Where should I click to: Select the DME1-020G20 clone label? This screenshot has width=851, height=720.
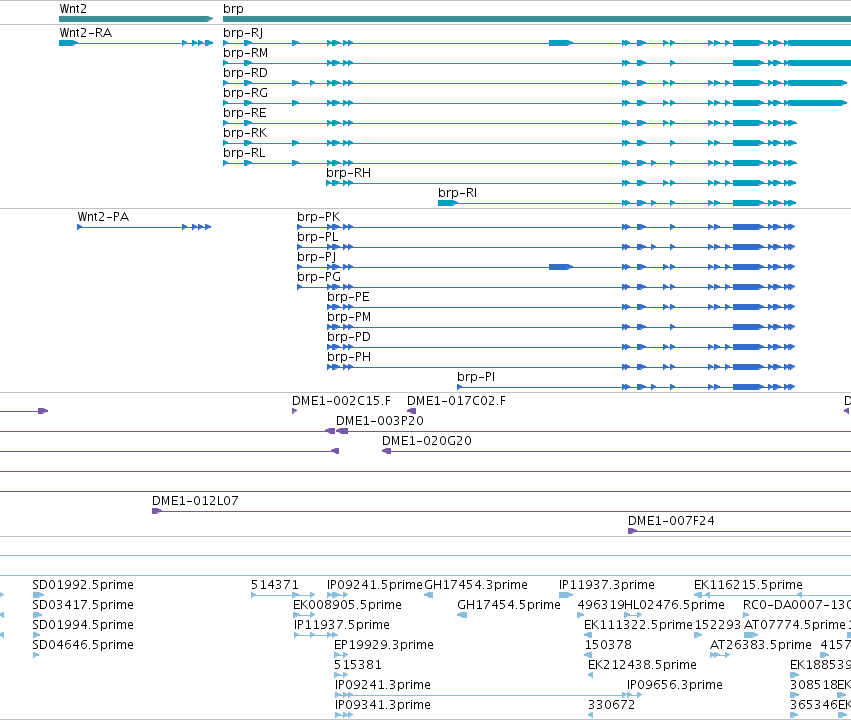point(427,441)
